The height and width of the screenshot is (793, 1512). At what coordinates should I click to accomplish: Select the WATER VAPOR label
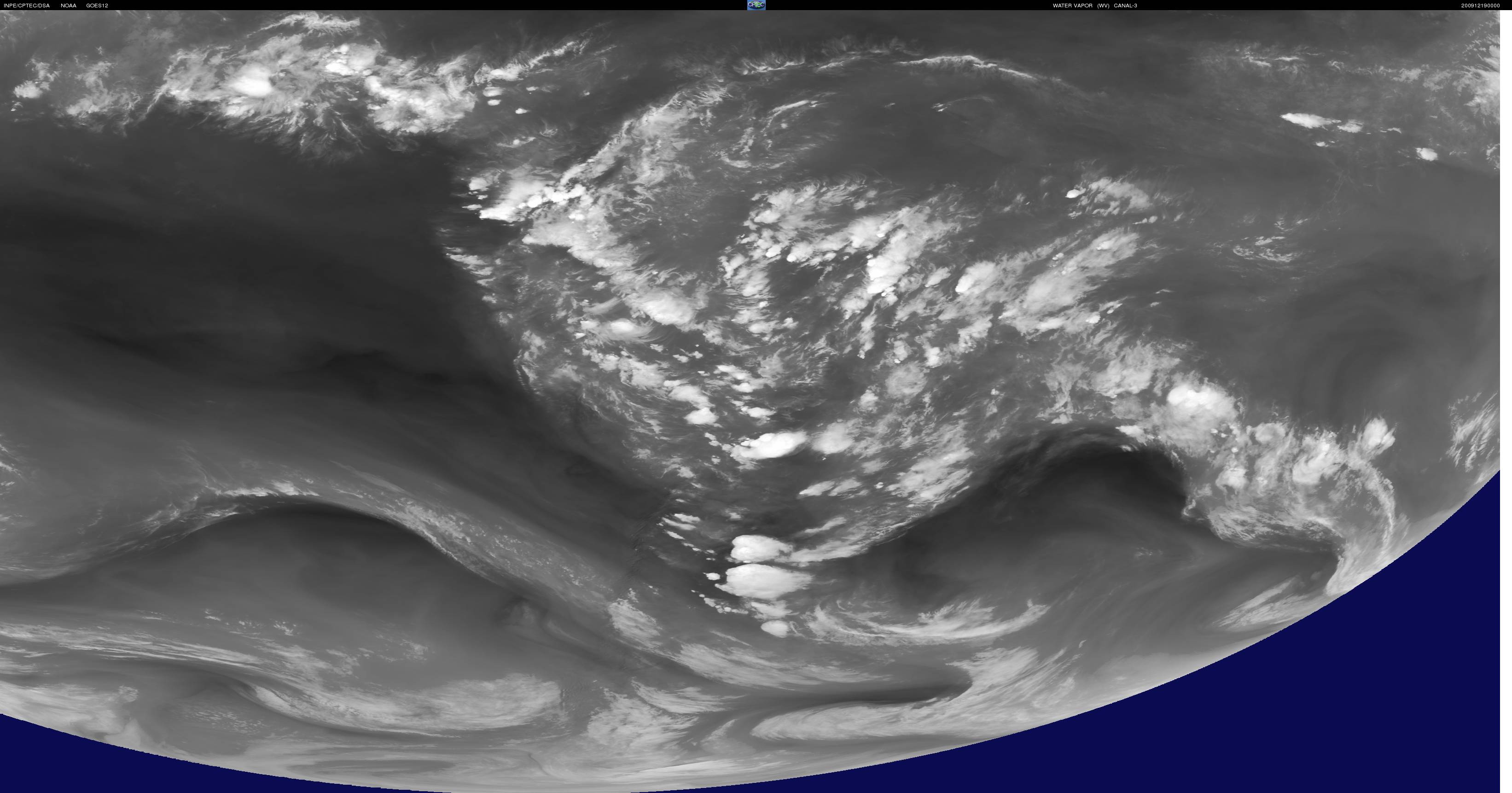1072,6
